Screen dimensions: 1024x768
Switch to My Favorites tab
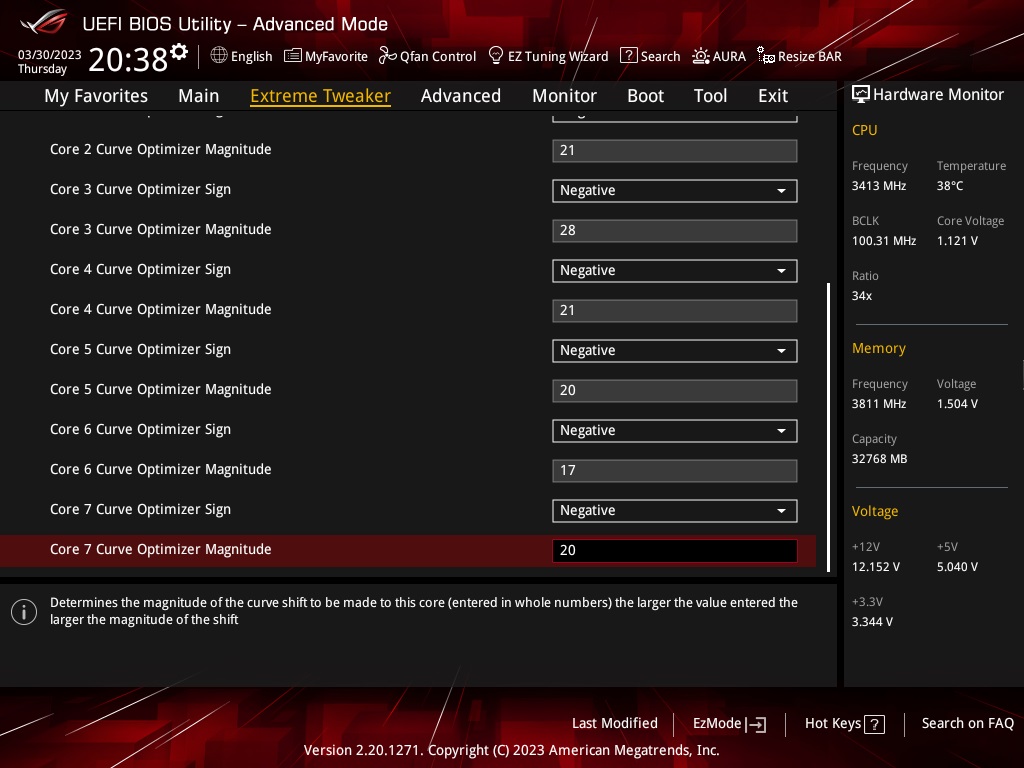coord(96,96)
